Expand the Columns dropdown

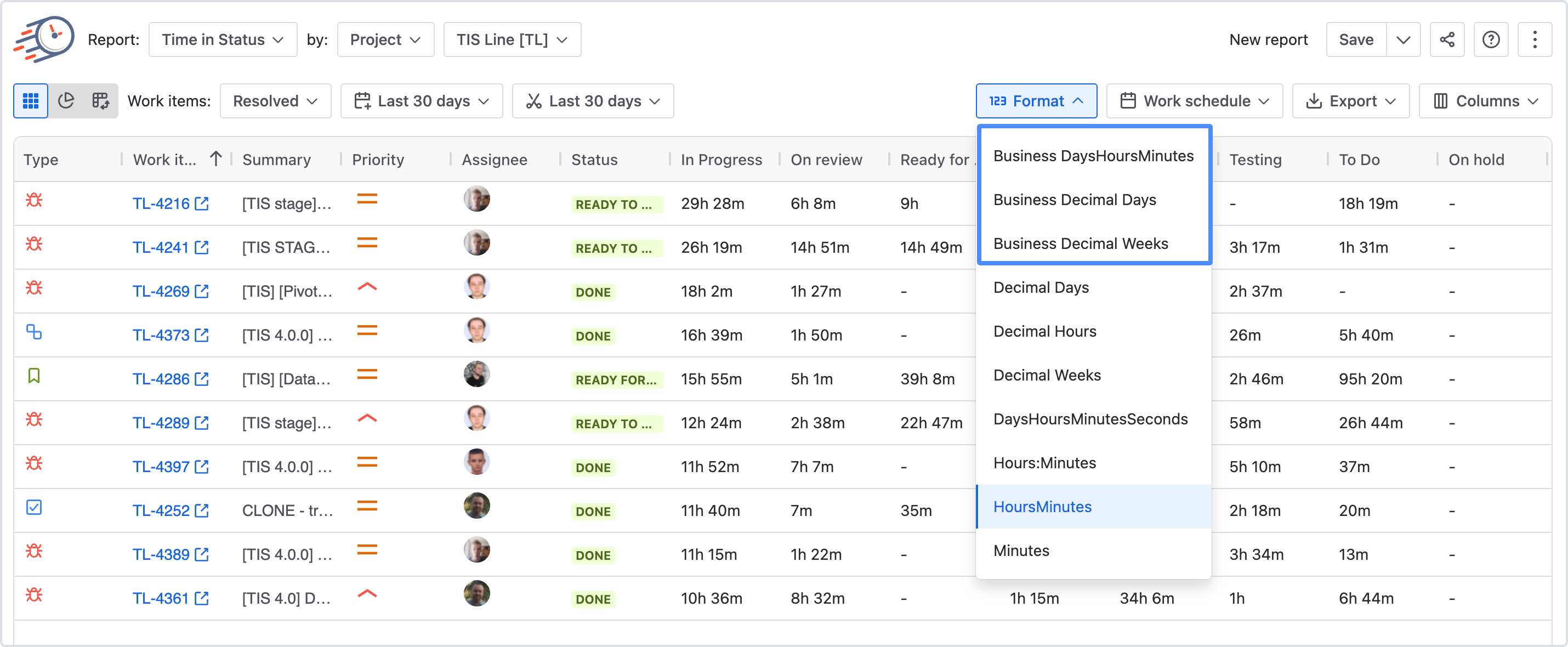(1485, 100)
